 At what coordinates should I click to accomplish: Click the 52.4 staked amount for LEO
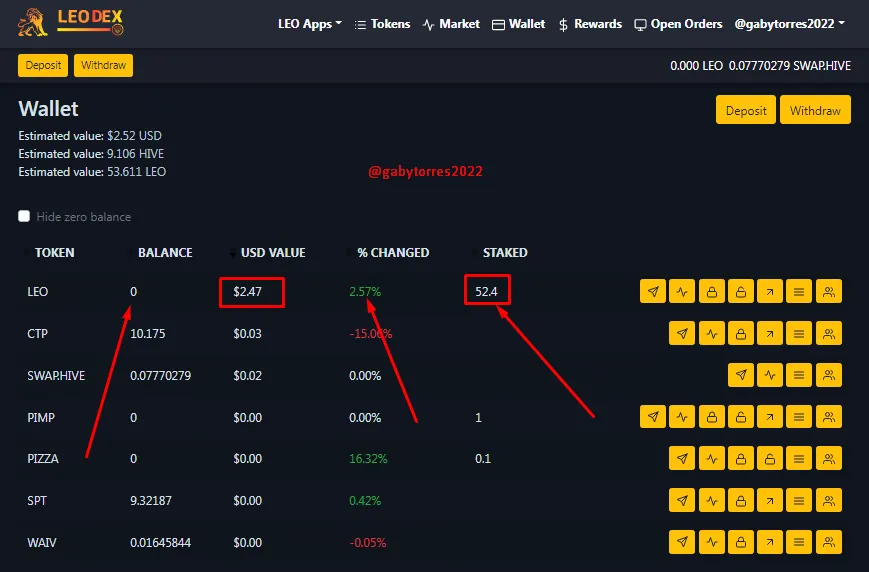click(x=486, y=292)
